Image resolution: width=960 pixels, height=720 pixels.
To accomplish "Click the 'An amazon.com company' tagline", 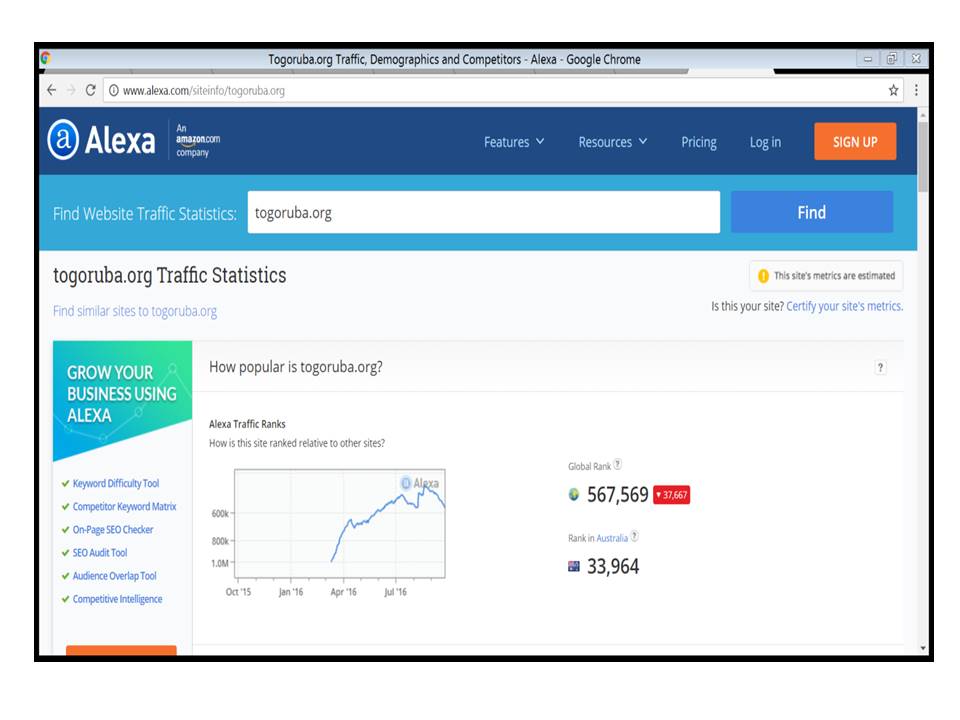I will pos(198,140).
